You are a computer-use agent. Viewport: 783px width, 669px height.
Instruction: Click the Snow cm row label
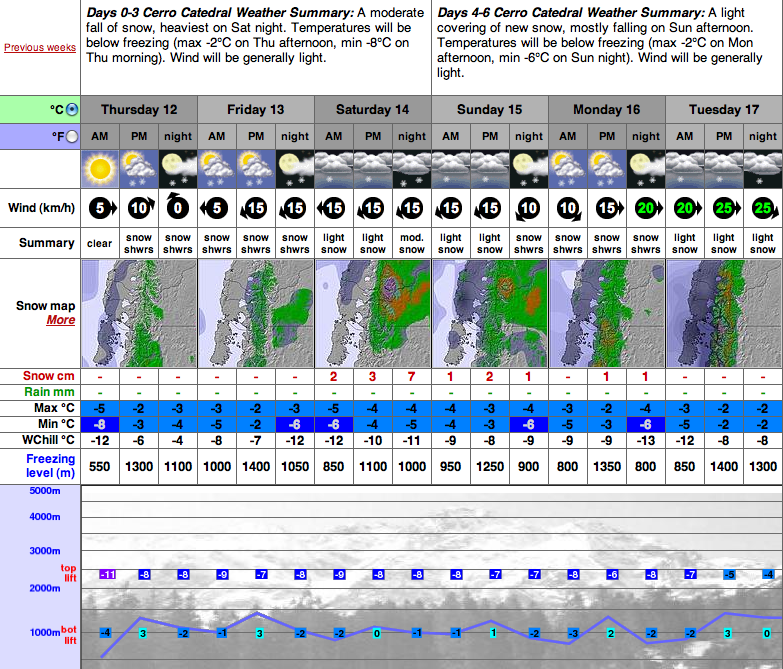click(x=48, y=376)
